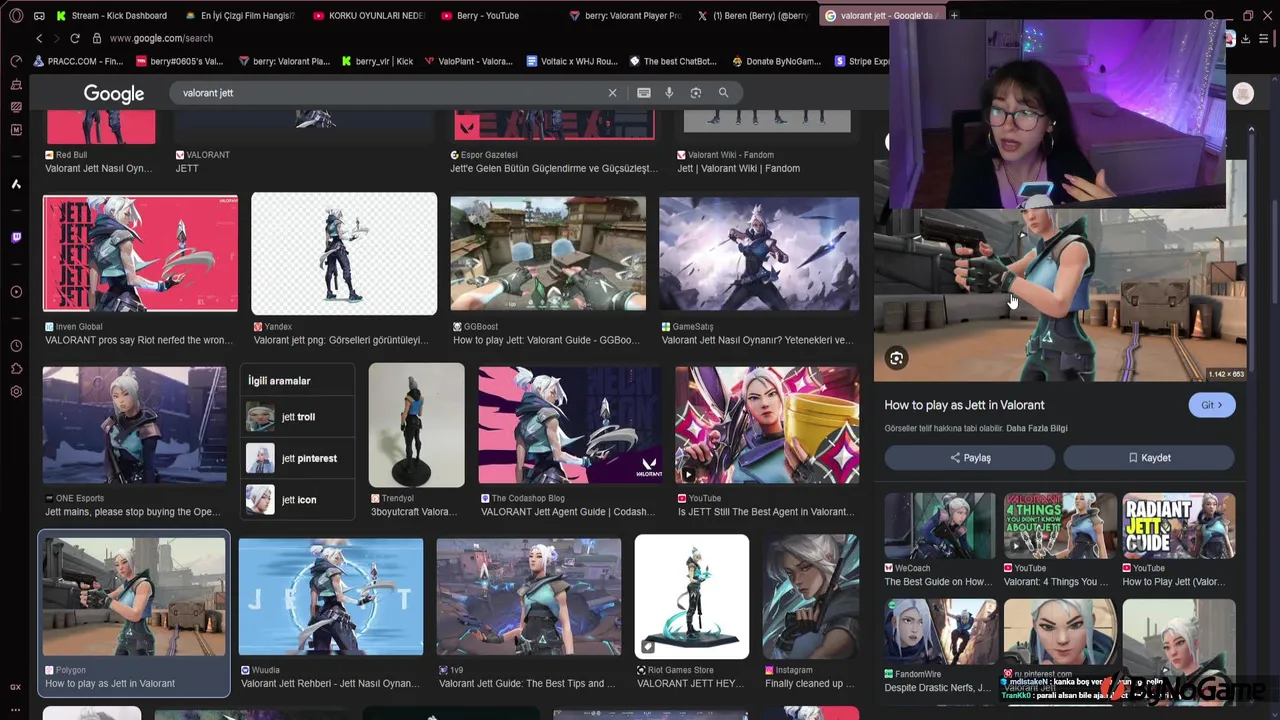Open the Yandex Jett png thumbnail

(344, 253)
